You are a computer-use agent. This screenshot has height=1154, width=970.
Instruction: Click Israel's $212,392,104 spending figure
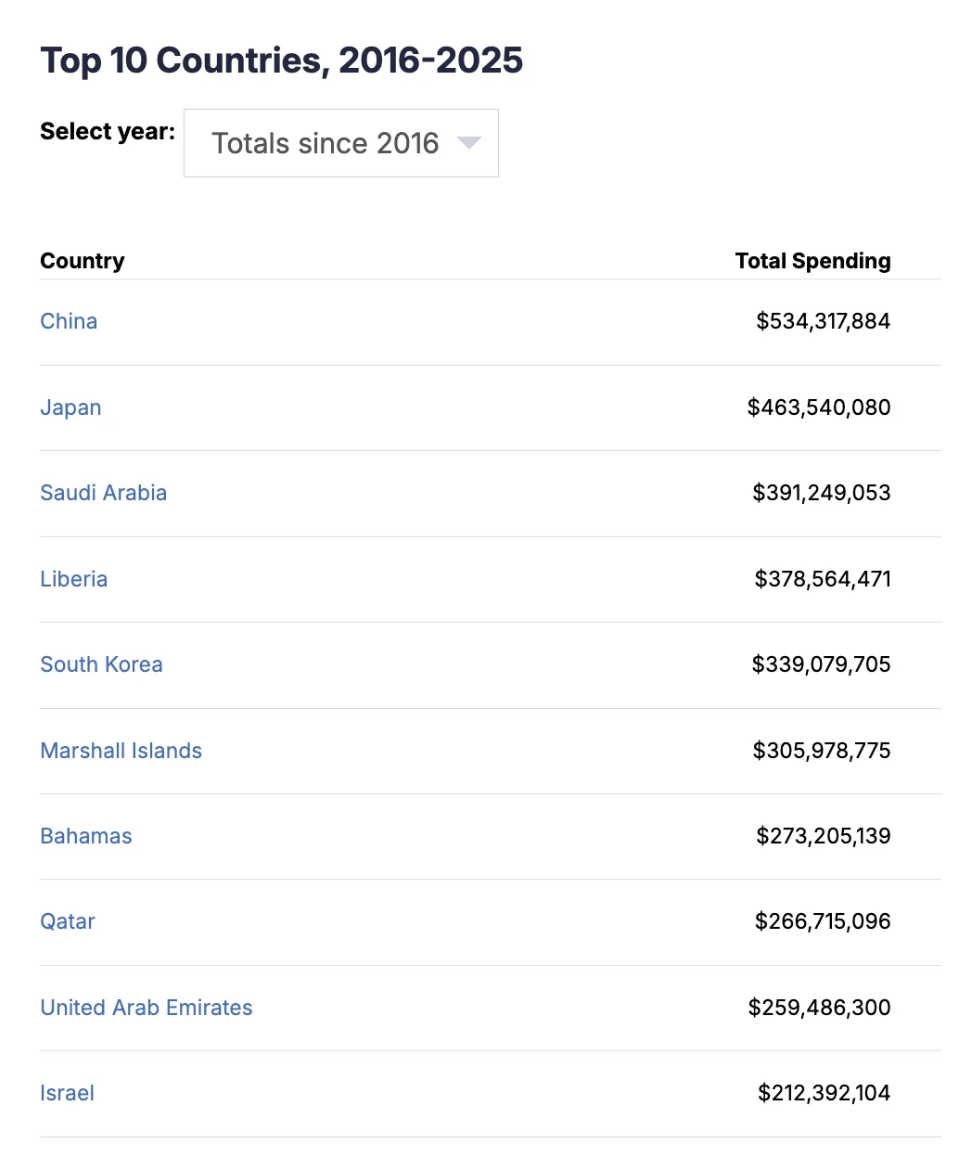click(x=823, y=1093)
